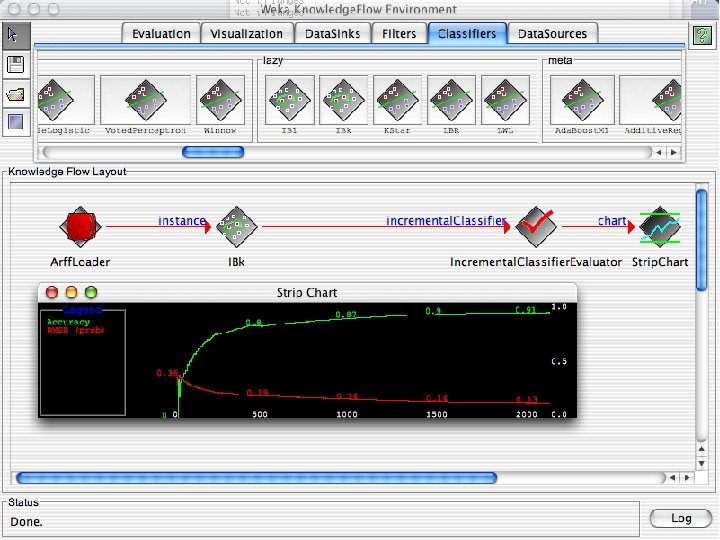Click the save layout floppy icon

click(x=16, y=65)
